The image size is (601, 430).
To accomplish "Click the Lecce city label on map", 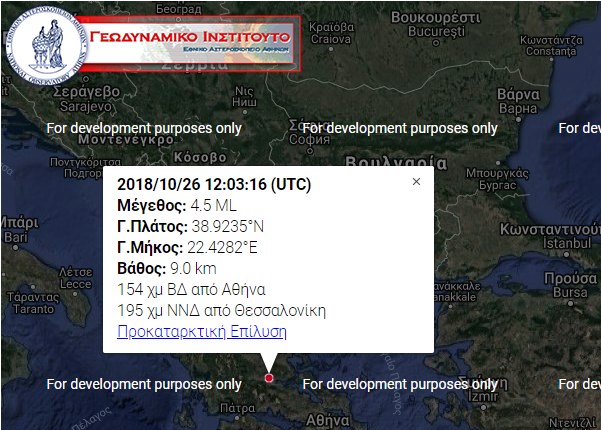I will point(76,284).
